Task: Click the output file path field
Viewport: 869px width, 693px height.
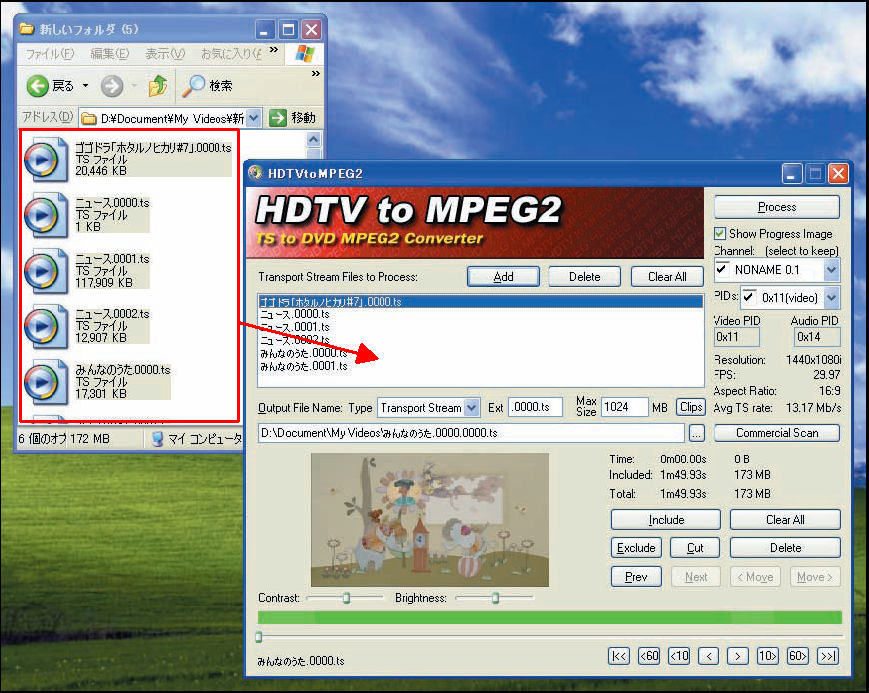Action: [x=472, y=433]
